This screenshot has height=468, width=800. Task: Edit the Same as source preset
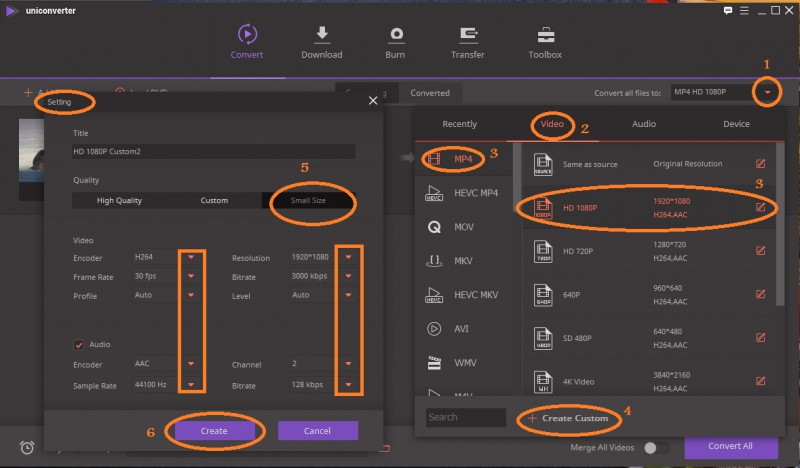click(x=760, y=163)
